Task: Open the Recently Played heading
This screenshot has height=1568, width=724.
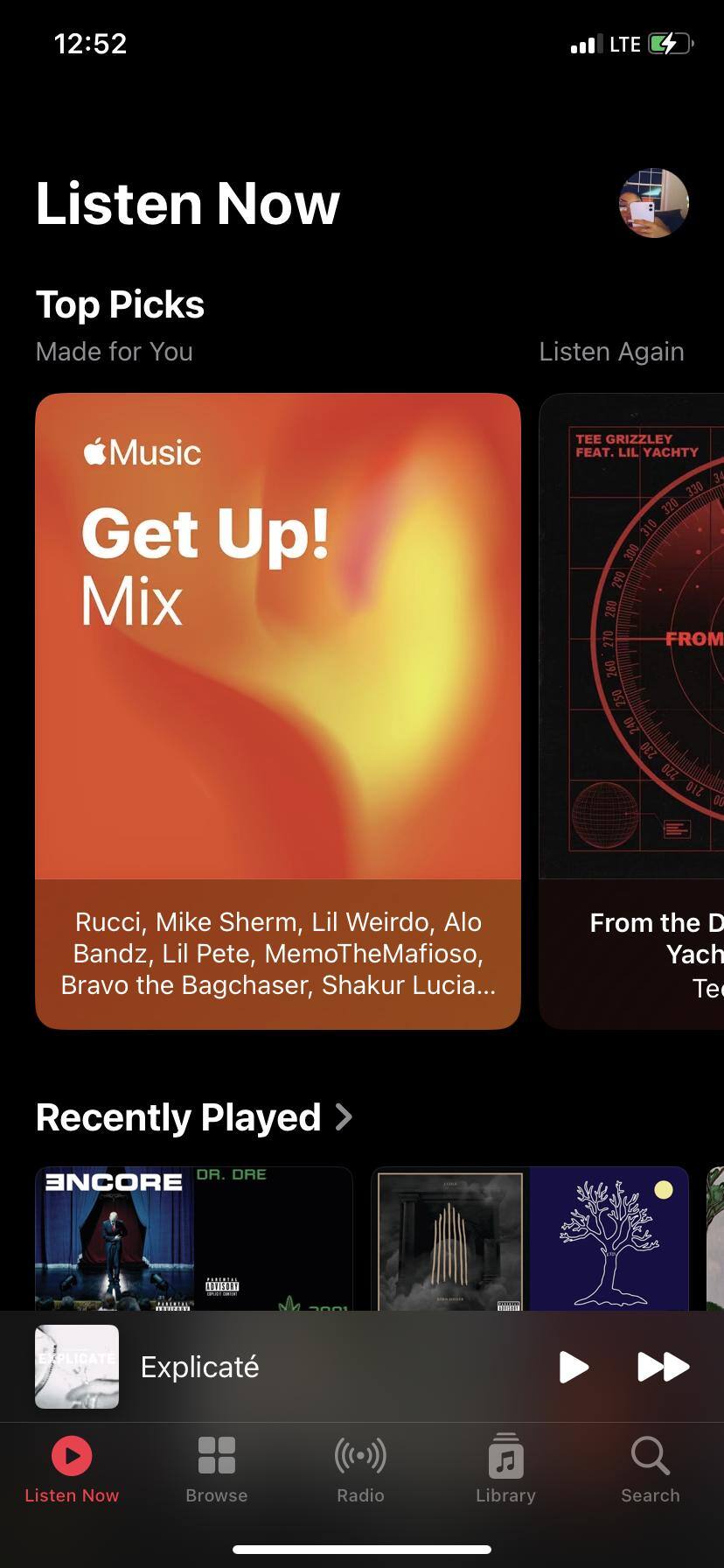Action: pyautogui.click(x=178, y=1117)
